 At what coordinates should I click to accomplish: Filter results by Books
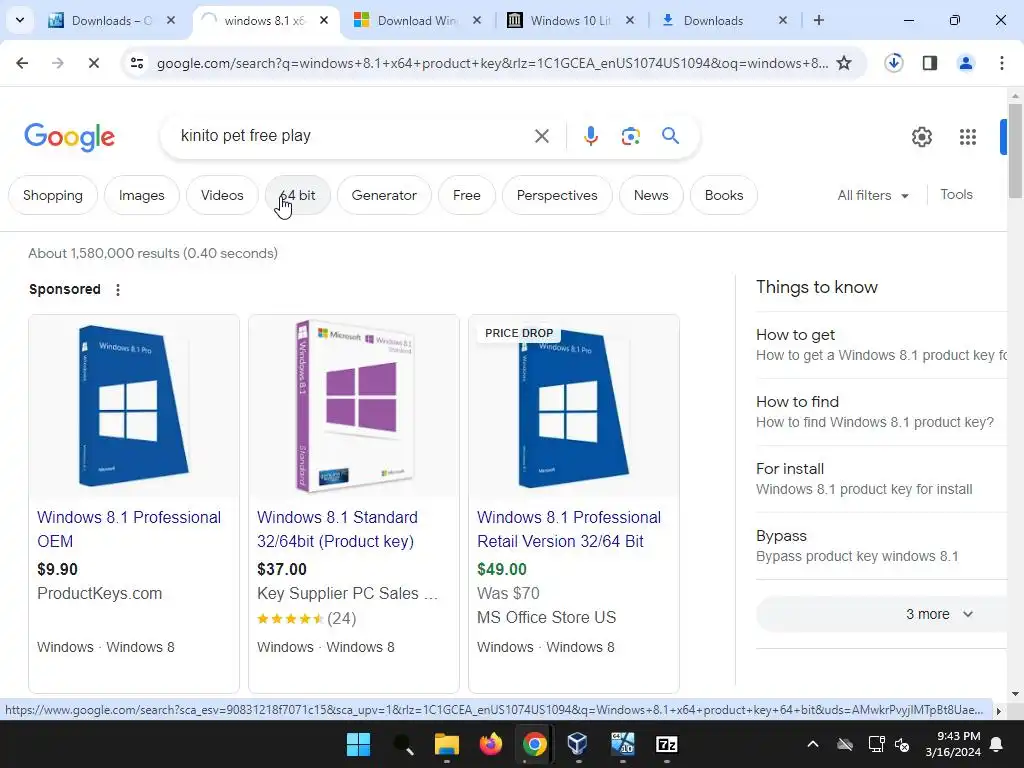[724, 195]
